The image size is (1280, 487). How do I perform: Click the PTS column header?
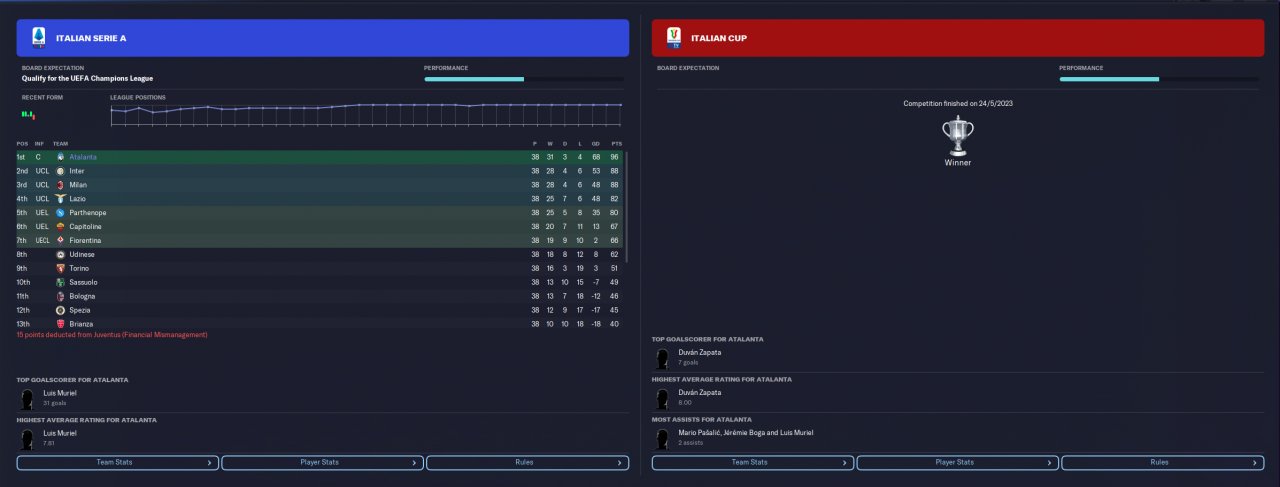pos(616,143)
